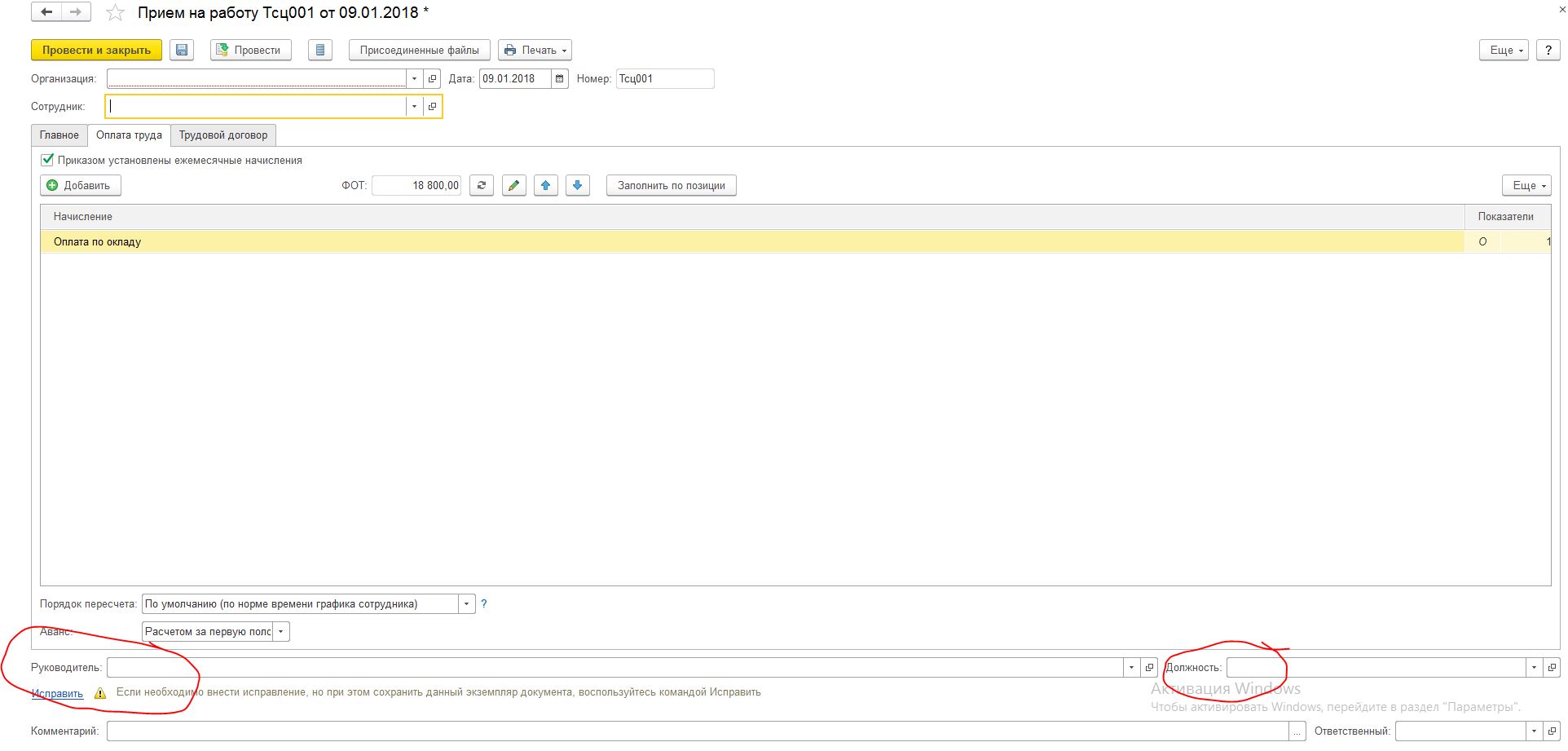
Task: Click the Номер input field
Action: point(665,79)
